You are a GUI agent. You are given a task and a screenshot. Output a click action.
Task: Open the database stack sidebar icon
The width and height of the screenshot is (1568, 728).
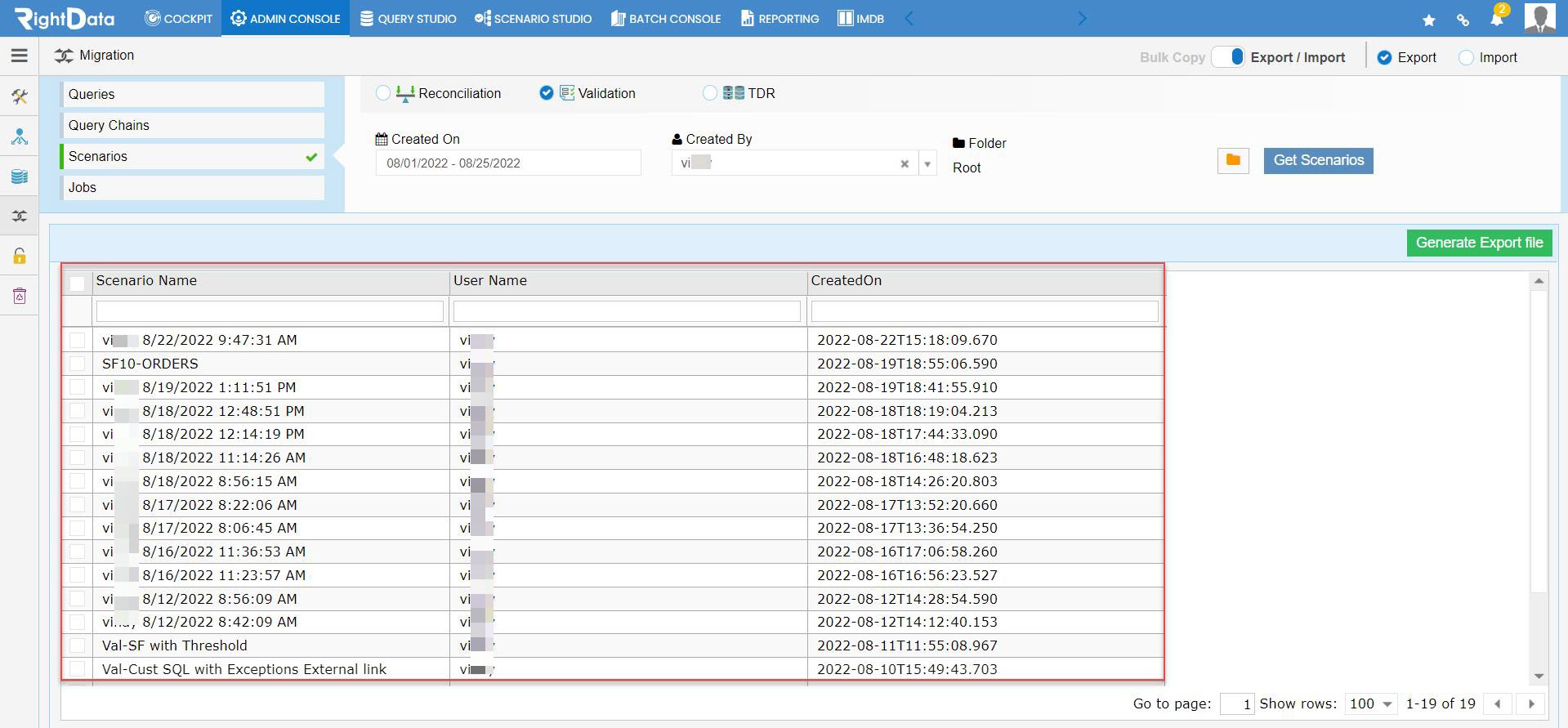click(x=20, y=176)
